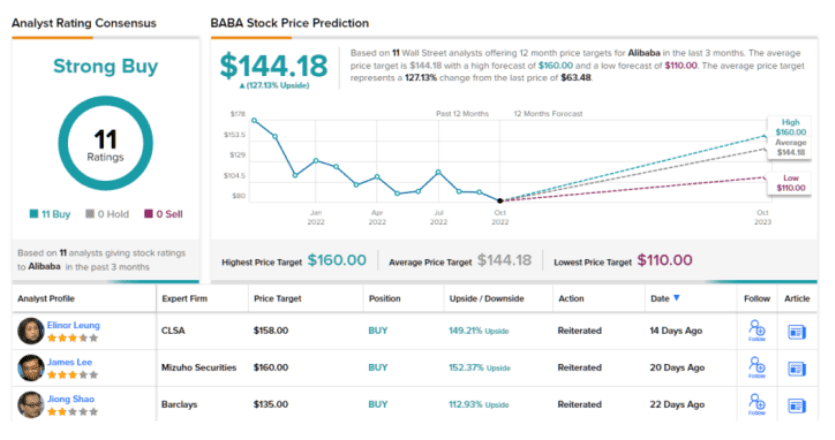Image resolution: width=835 pixels, height=440 pixels.
Task: Open article icon for Elinor Leung
Action: click(x=797, y=330)
